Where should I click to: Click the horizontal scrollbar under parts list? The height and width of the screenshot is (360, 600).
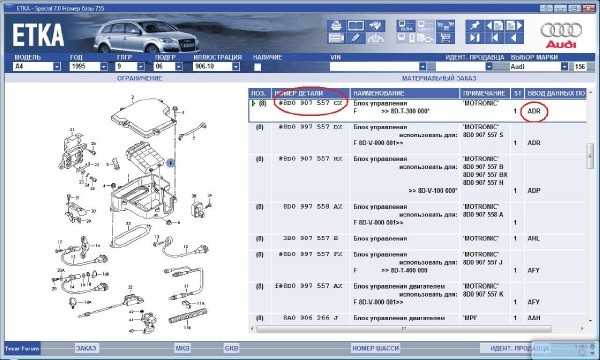coord(404,329)
